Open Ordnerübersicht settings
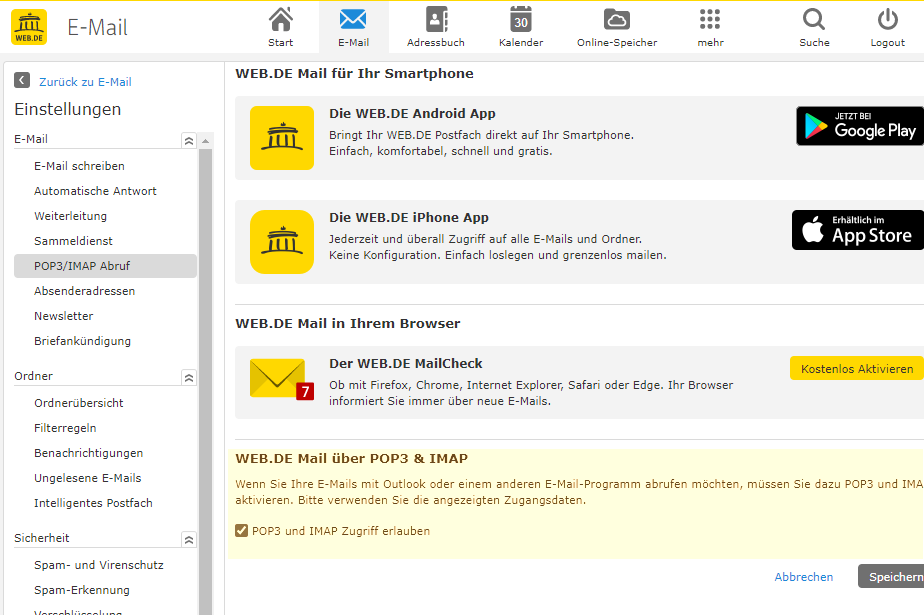Screen dimensions: 924x615 [79, 403]
